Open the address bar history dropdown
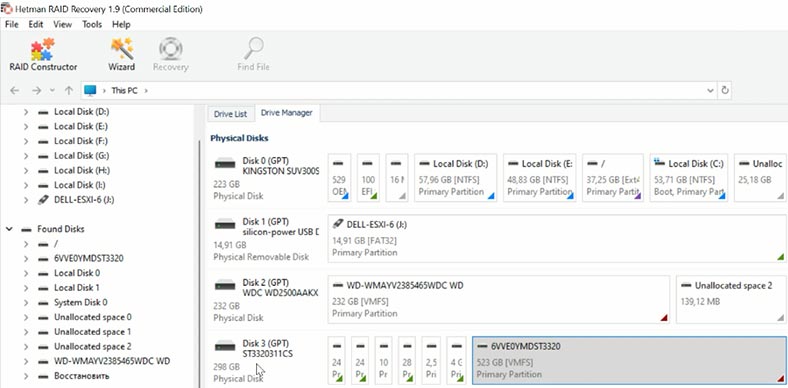The width and height of the screenshot is (788, 388). click(x=710, y=90)
